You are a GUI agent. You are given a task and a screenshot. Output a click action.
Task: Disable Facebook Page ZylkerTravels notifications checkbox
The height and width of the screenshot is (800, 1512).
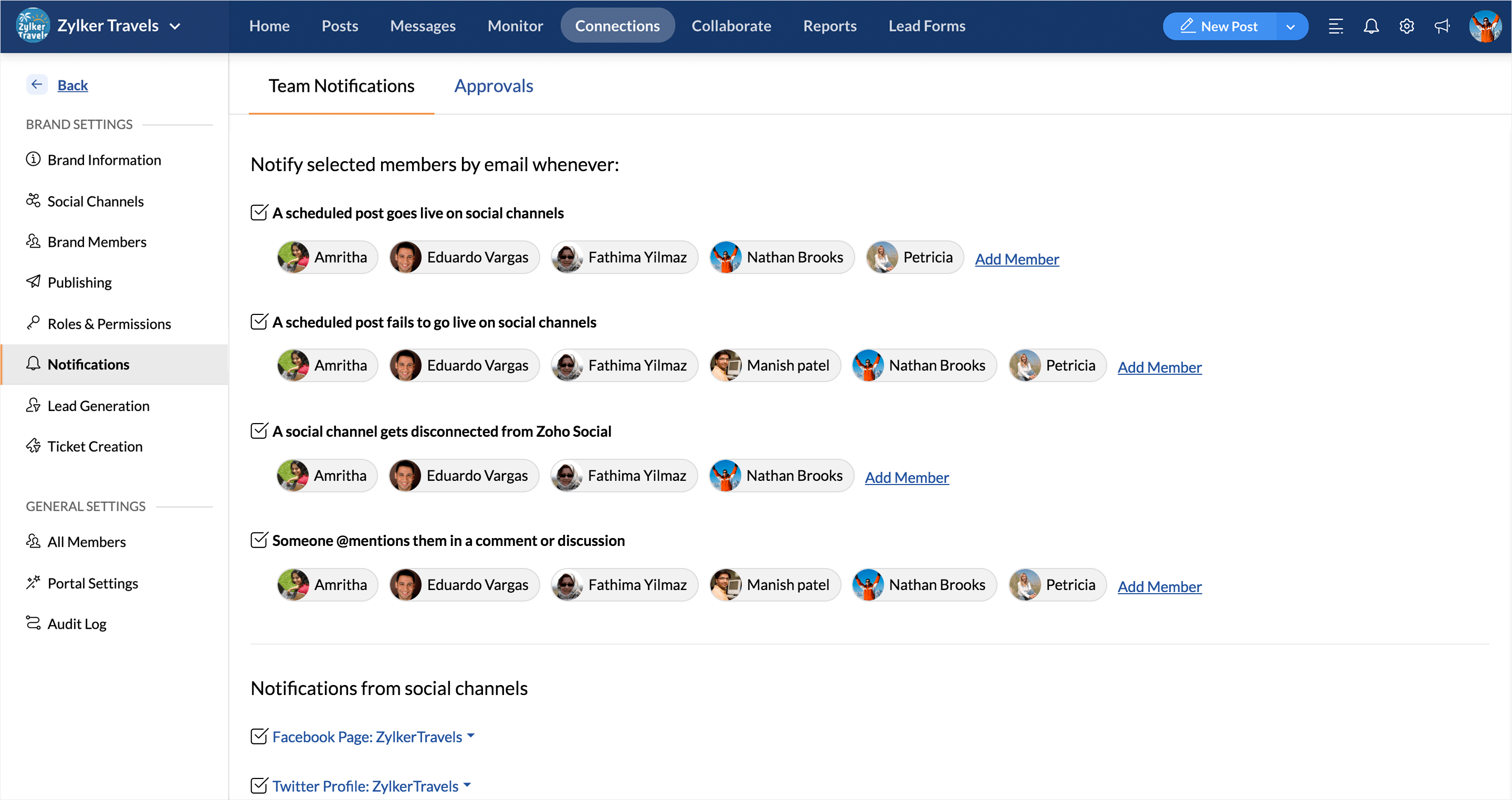(259, 736)
